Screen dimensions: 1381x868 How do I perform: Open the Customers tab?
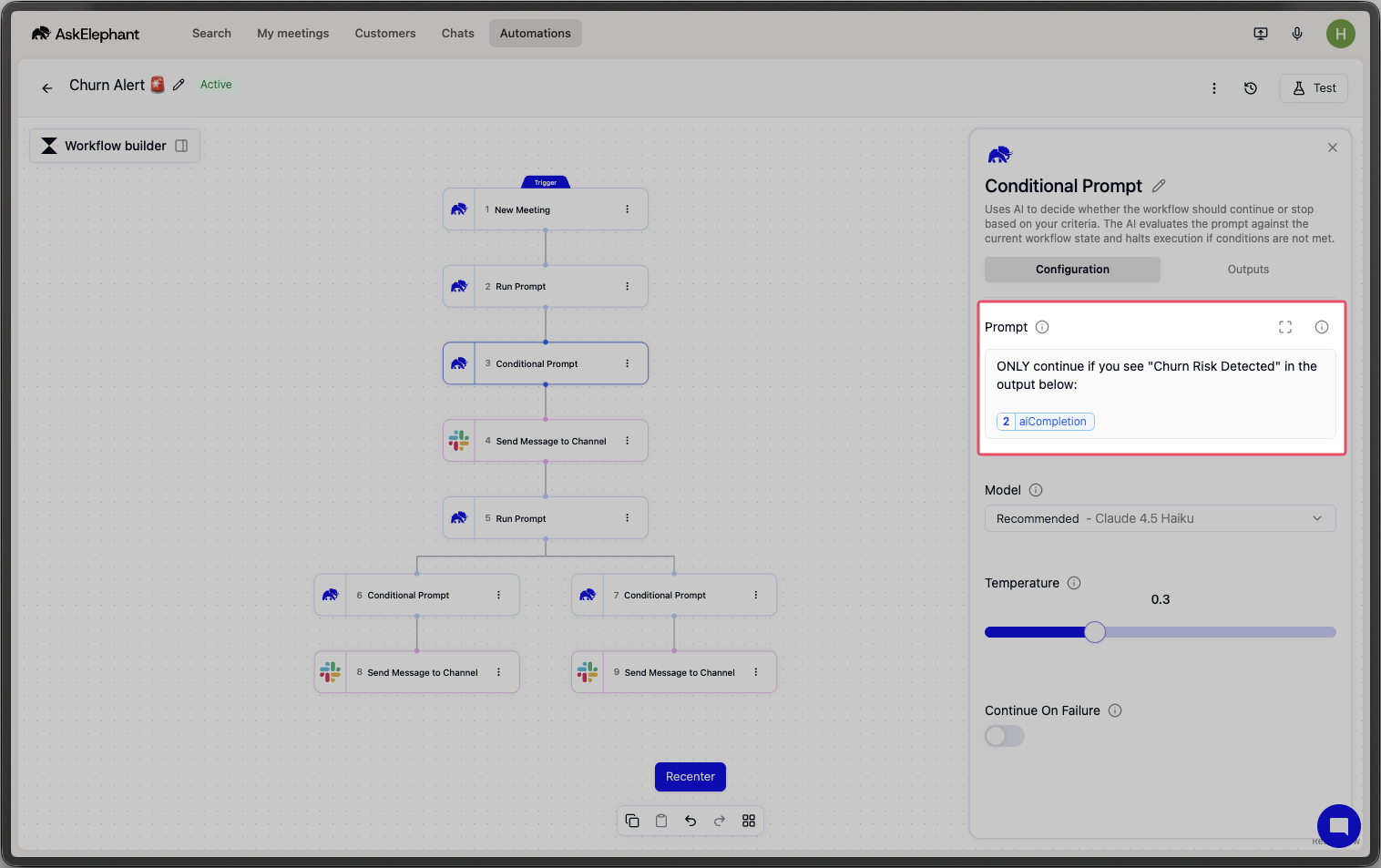point(385,34)
